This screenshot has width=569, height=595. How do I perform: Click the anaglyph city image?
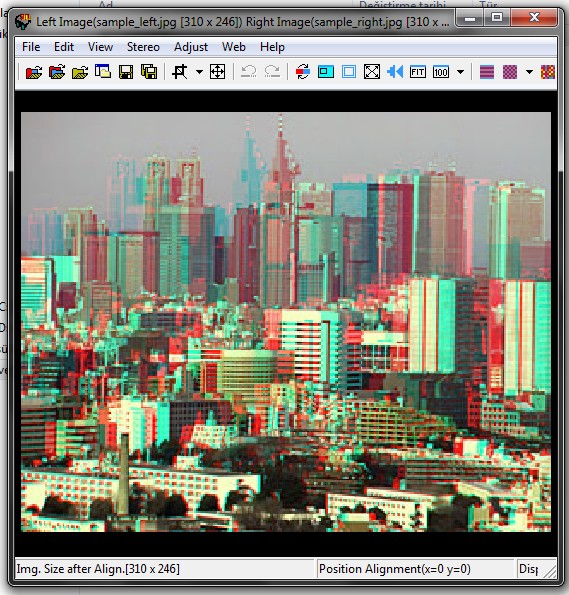tap(286, 322)
